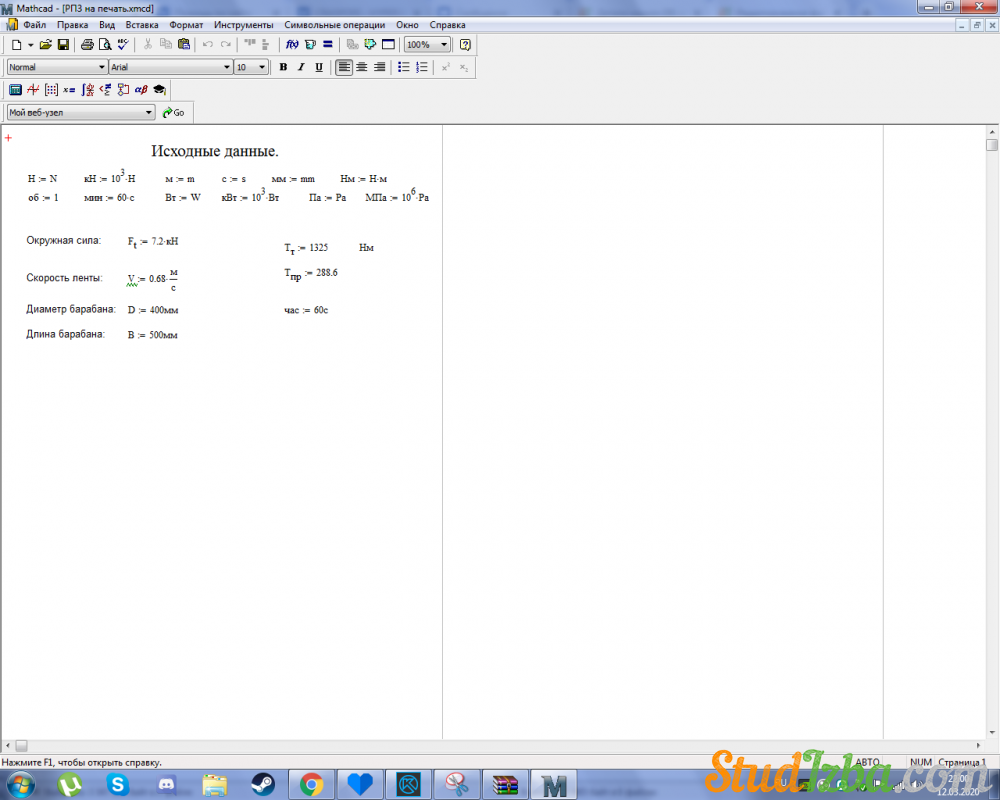Click the spell check icon
This screenshot has width=1000, height=800.
point(122,45)
